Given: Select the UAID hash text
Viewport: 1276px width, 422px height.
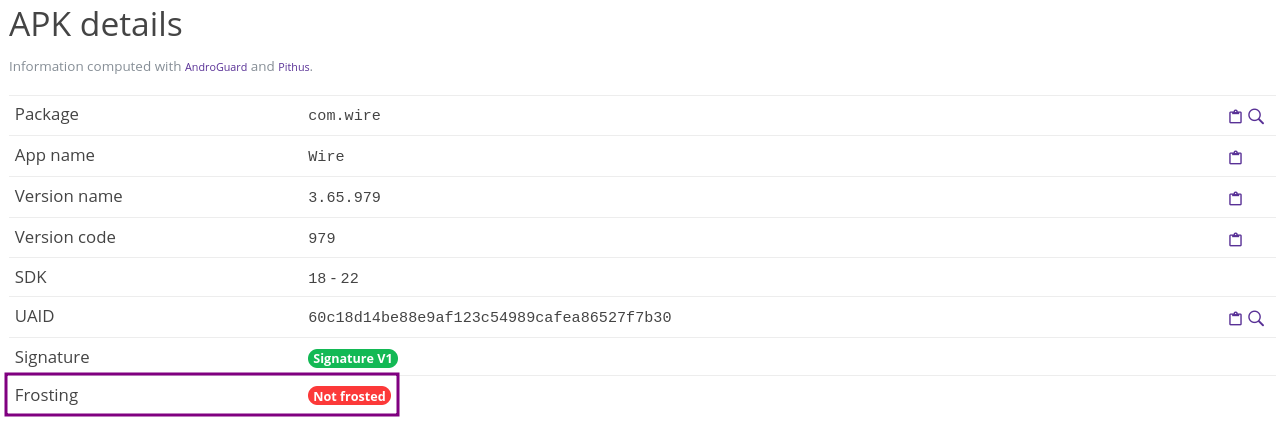Looking at the screenshot, I should [490, 318].
